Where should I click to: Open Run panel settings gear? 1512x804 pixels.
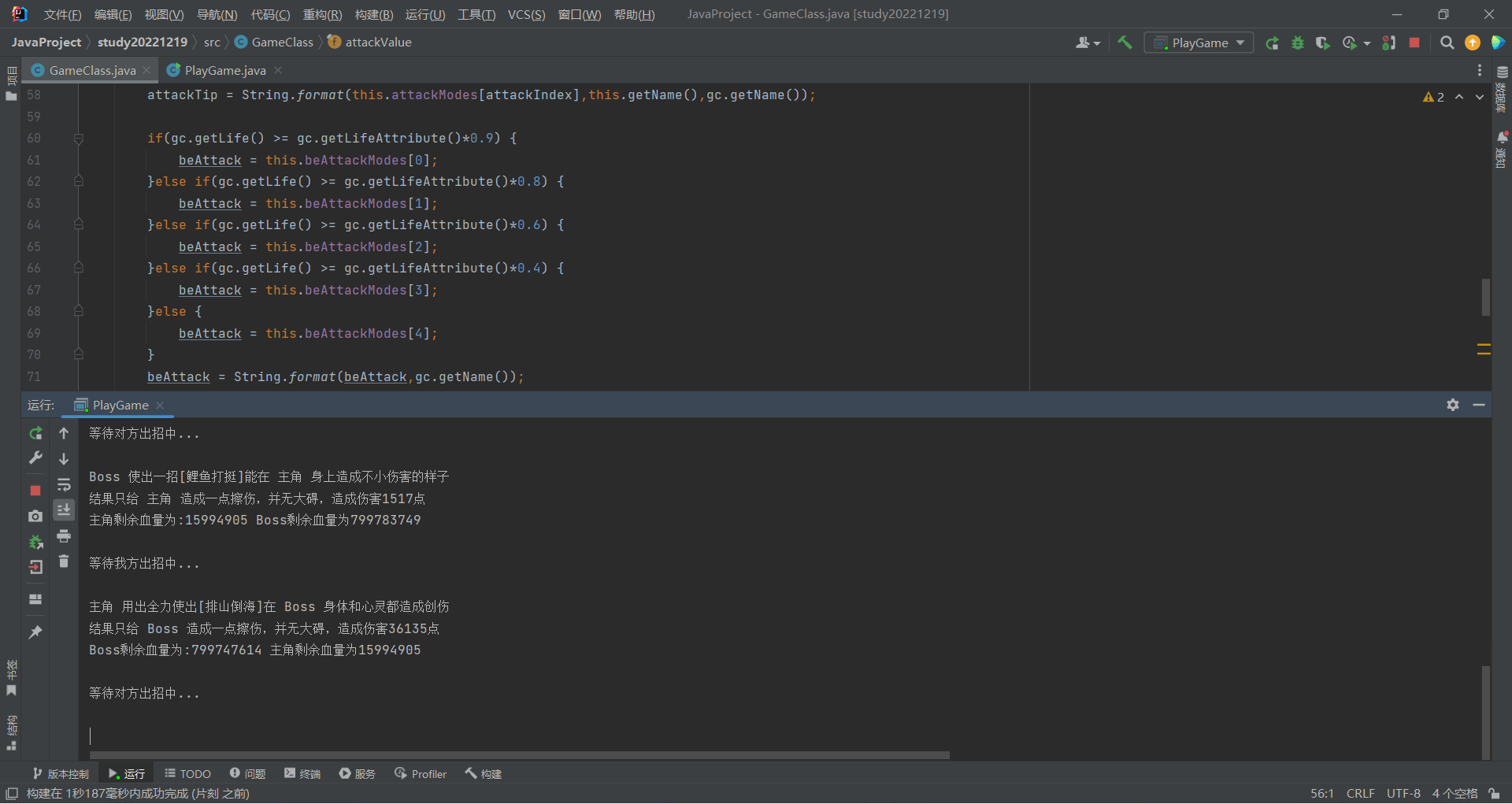pos(1453,405)
